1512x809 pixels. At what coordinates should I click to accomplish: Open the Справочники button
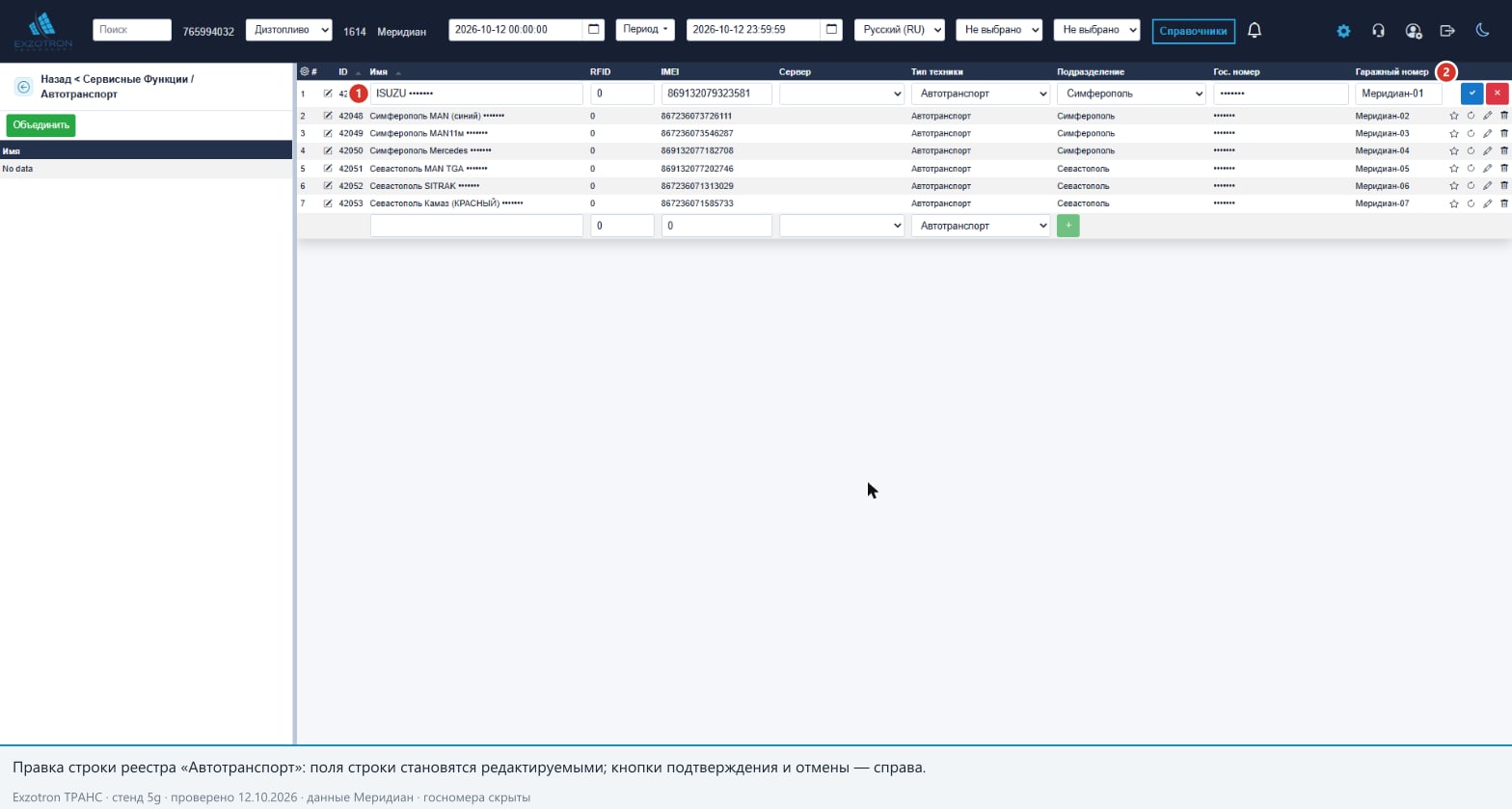[x=1194, y=31]
